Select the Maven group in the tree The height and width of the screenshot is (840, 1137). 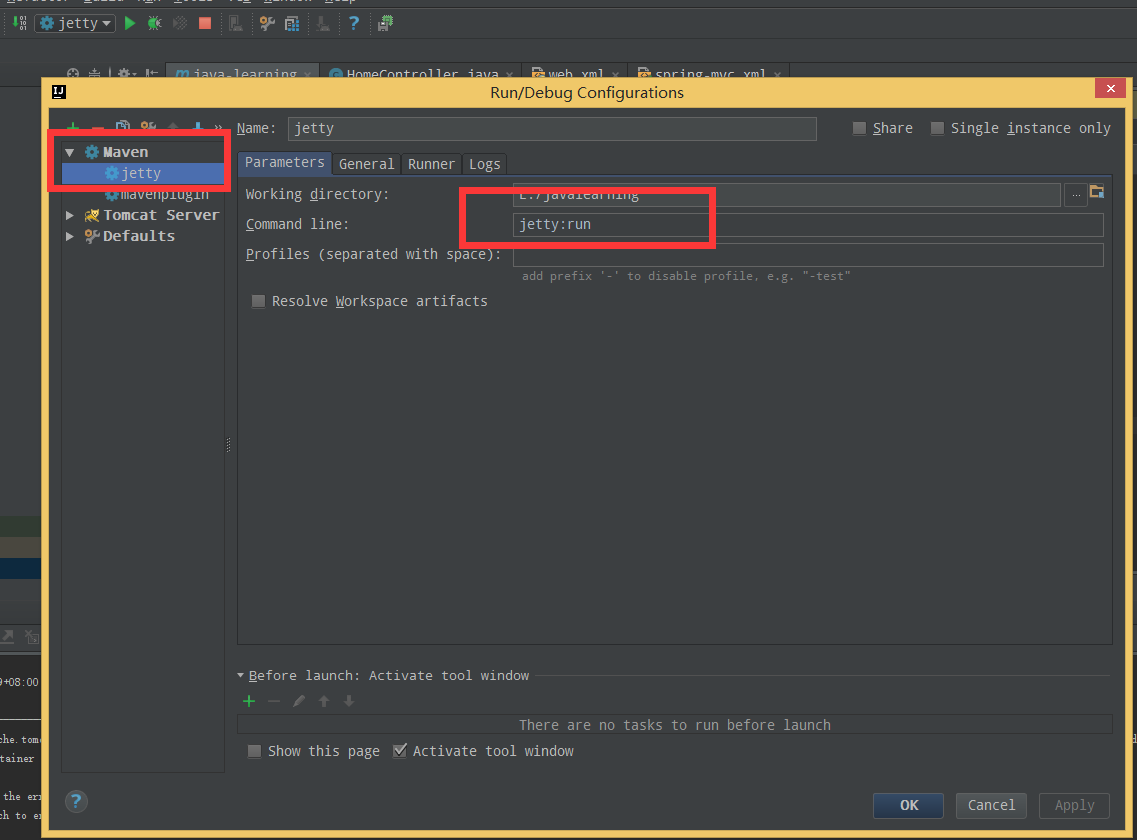(125, 152)
